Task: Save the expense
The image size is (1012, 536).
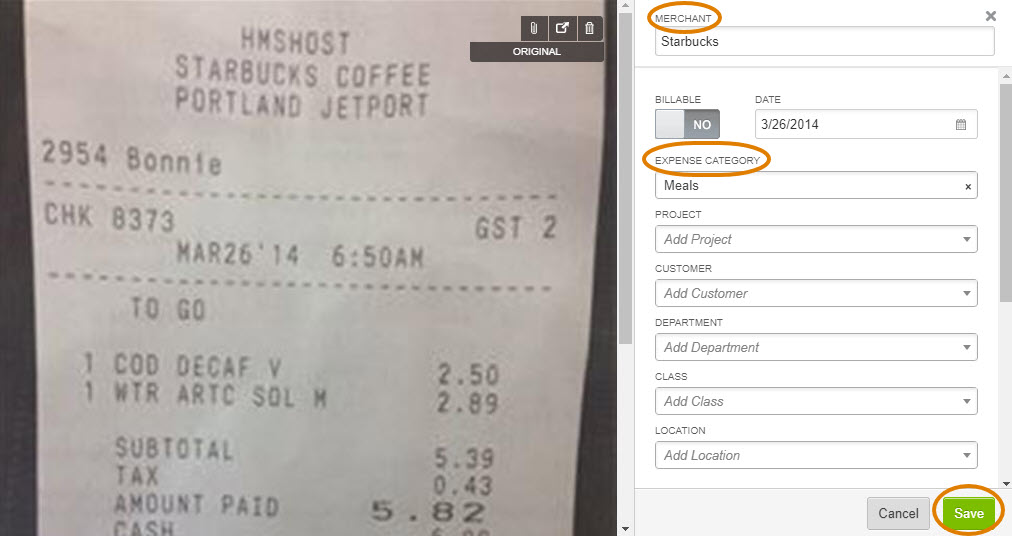Action: click(x=968, y=513)
